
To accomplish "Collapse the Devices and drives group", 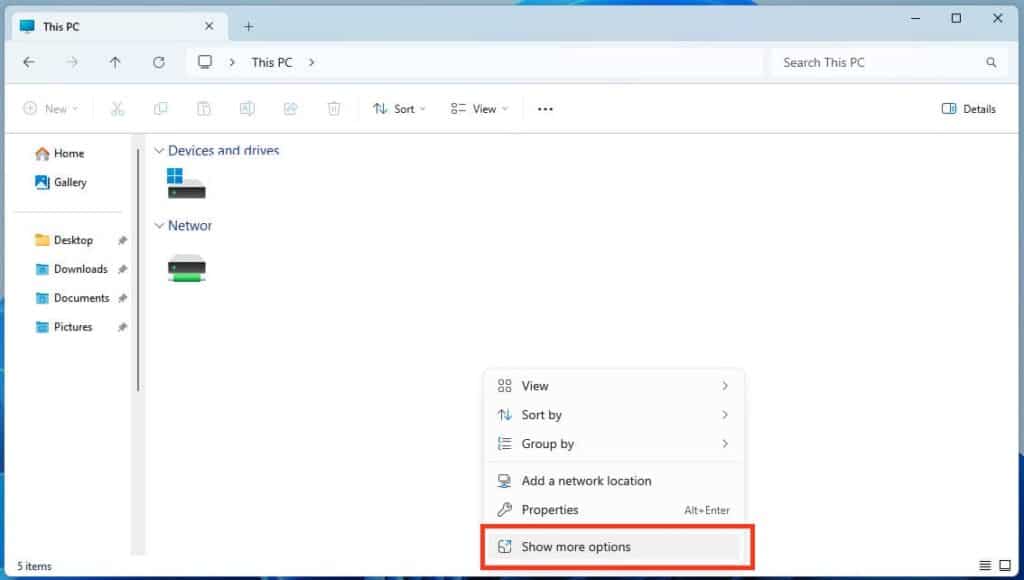I will point(159,151).
